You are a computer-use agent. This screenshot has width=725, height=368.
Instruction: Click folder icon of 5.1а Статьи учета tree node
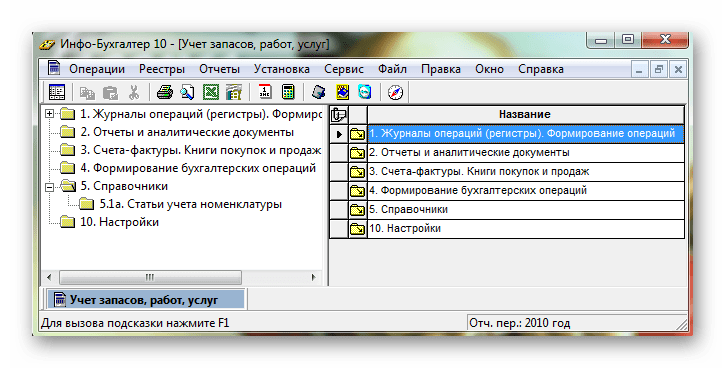86,204
